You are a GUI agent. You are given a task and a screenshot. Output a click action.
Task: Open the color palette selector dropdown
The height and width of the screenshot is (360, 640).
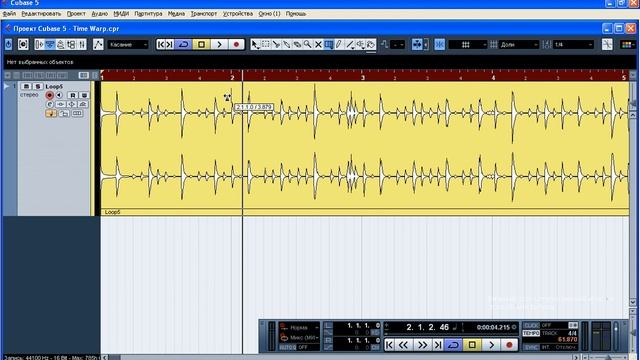627,44
